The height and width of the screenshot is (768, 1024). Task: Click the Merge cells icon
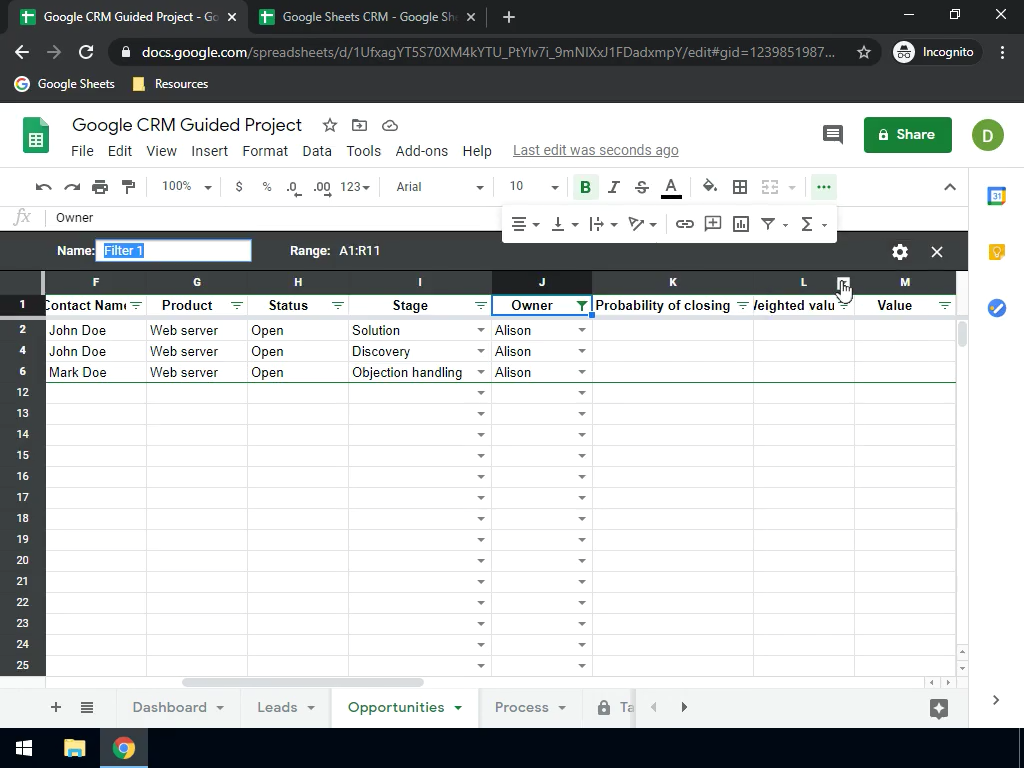(770, 187)
